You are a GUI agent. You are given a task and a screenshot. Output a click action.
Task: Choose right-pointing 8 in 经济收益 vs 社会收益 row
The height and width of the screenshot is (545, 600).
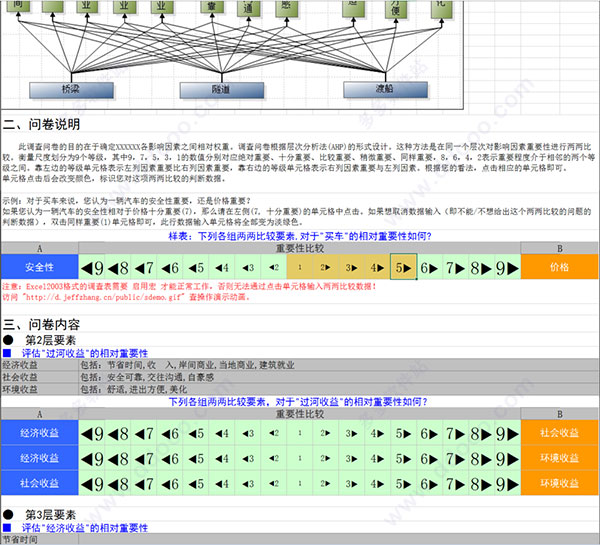click(482, 433)
